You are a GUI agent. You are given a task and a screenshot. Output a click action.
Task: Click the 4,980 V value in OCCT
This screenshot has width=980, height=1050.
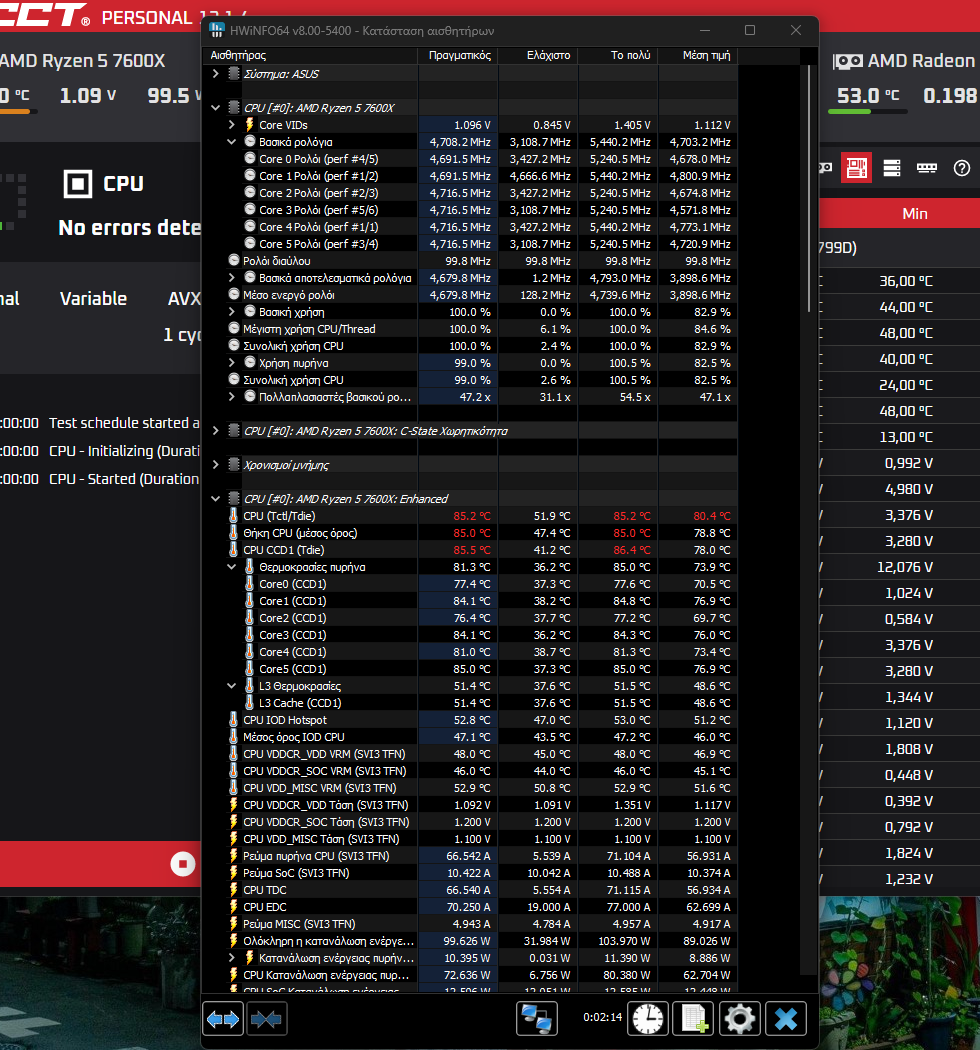[909, 490]
